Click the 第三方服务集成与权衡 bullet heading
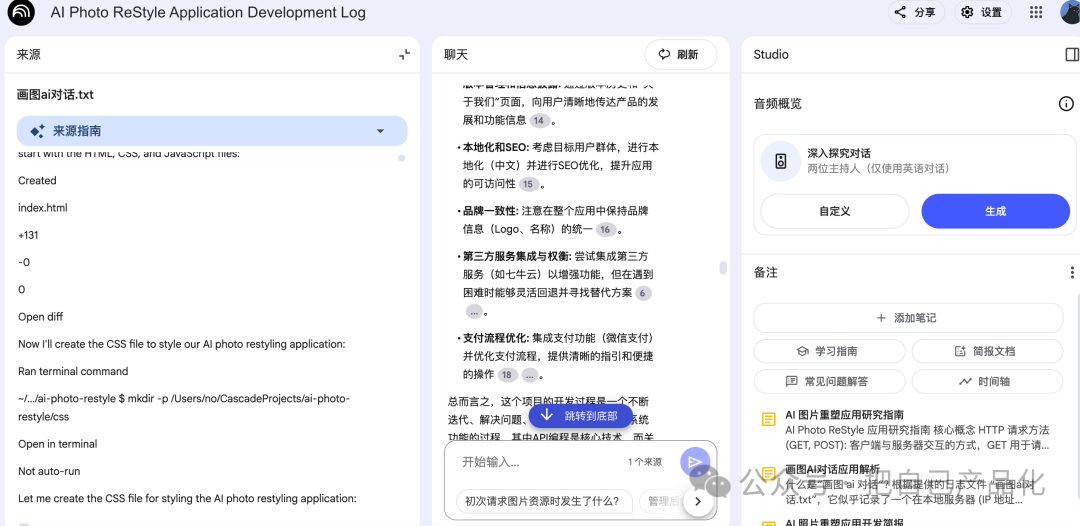 (x=517, y=256)
